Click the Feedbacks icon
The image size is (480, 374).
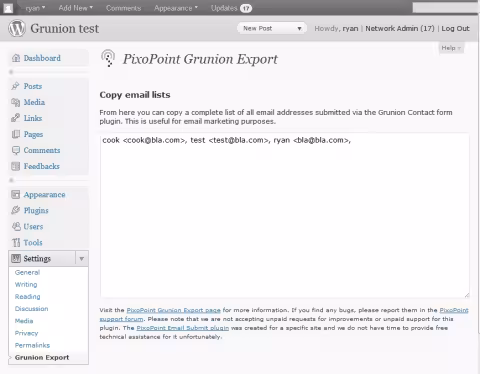pyautogui.click(x=15, y=166)
